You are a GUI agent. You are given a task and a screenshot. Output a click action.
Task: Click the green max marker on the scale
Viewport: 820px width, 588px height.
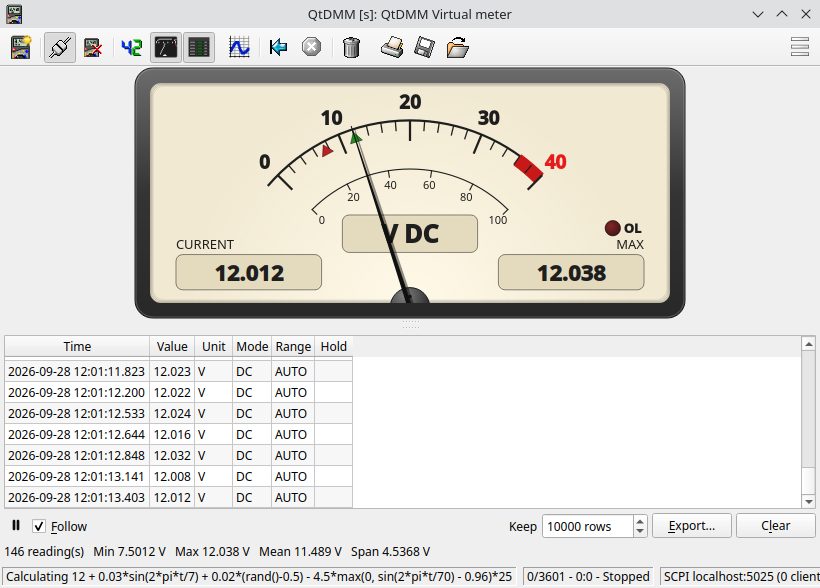pyautogui.click(x=356, y=138)
